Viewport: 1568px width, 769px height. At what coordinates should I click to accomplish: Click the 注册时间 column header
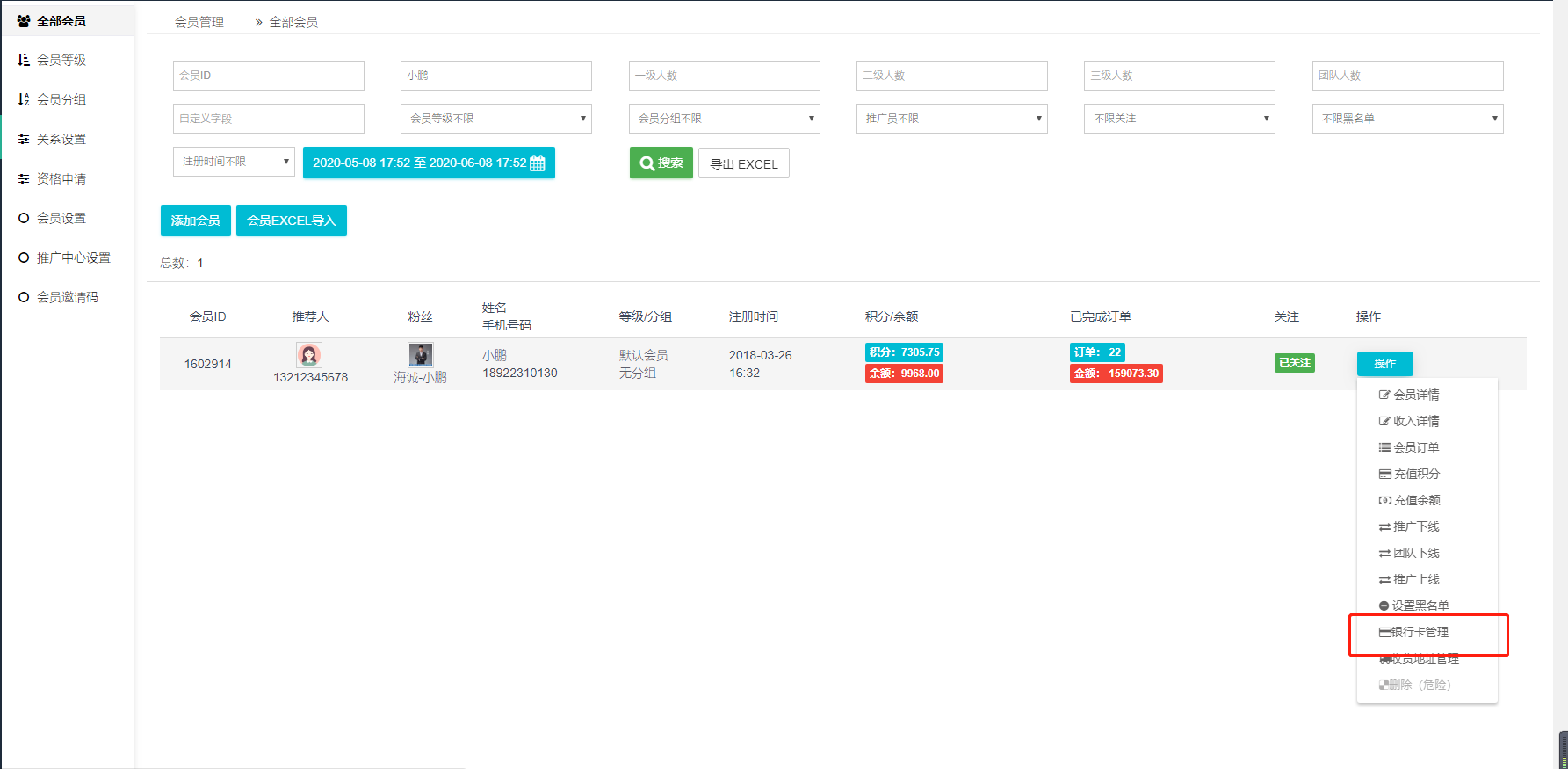754,316
